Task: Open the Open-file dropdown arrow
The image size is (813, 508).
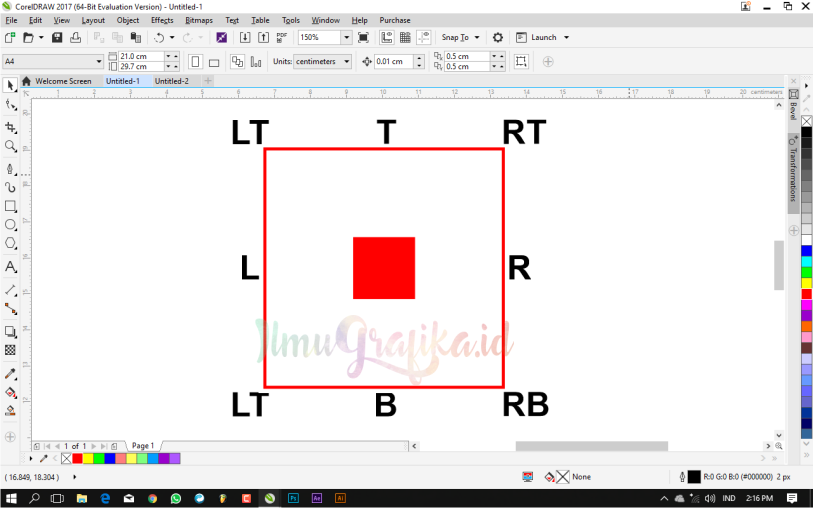Action: click(41, 37)
